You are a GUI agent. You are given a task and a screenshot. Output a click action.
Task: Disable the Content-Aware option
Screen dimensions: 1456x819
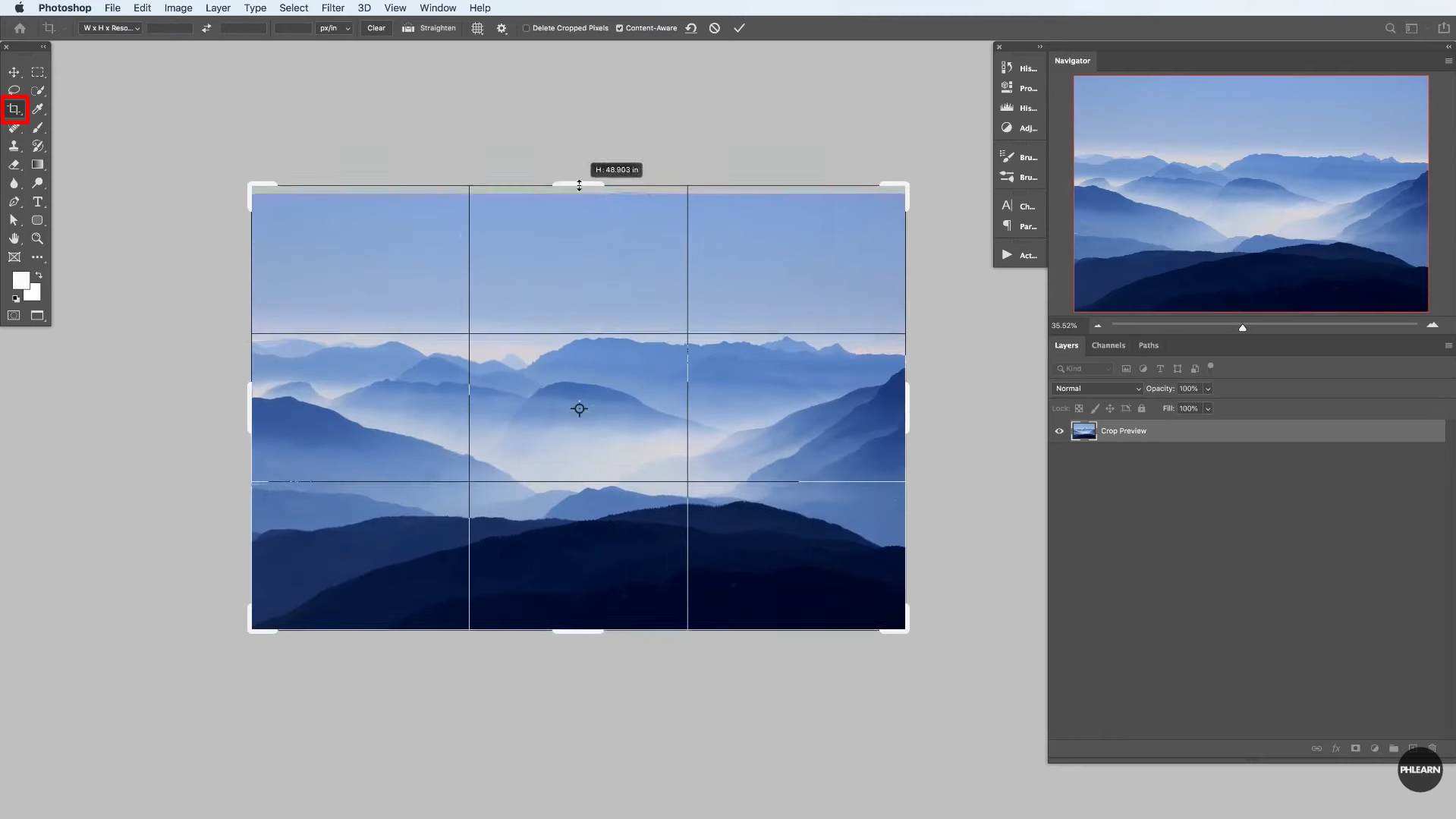pos(620,28)
